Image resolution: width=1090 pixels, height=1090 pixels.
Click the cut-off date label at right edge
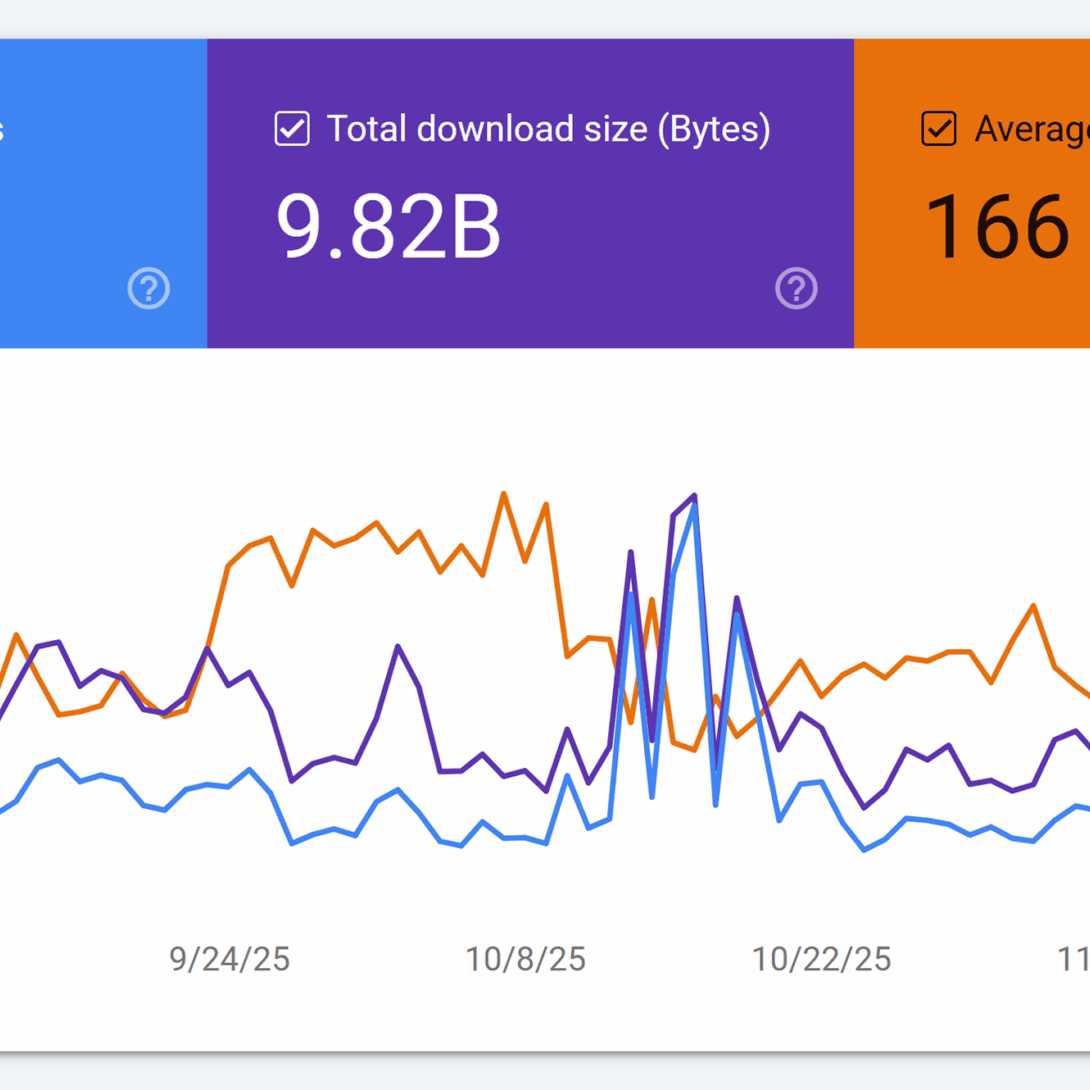(x=1073, y=959)
